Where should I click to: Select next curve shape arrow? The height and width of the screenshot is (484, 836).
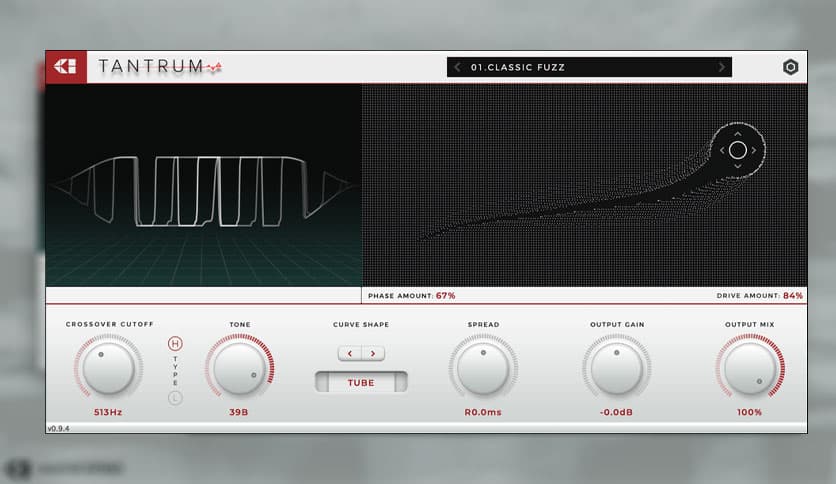click(373, 353)
